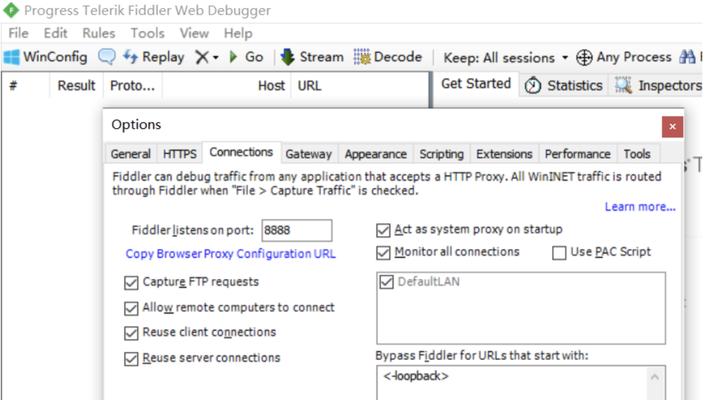Screen dimensions: 716x400
Task: Switch to the Inspectors tab
Action: [658, 85]
